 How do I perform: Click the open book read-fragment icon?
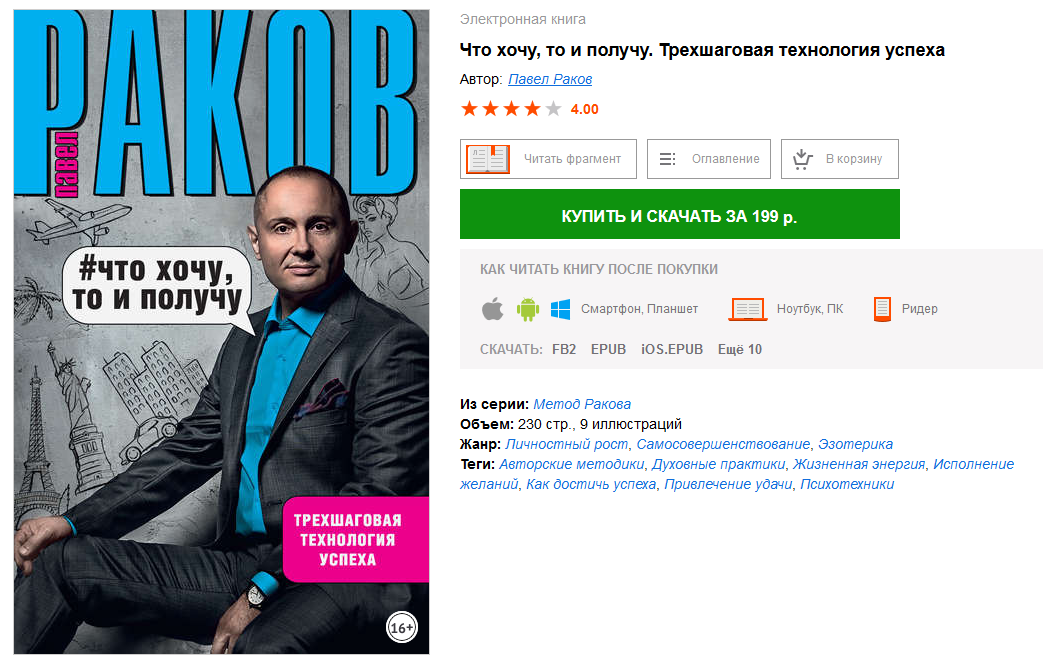click(x=488, y=159)
